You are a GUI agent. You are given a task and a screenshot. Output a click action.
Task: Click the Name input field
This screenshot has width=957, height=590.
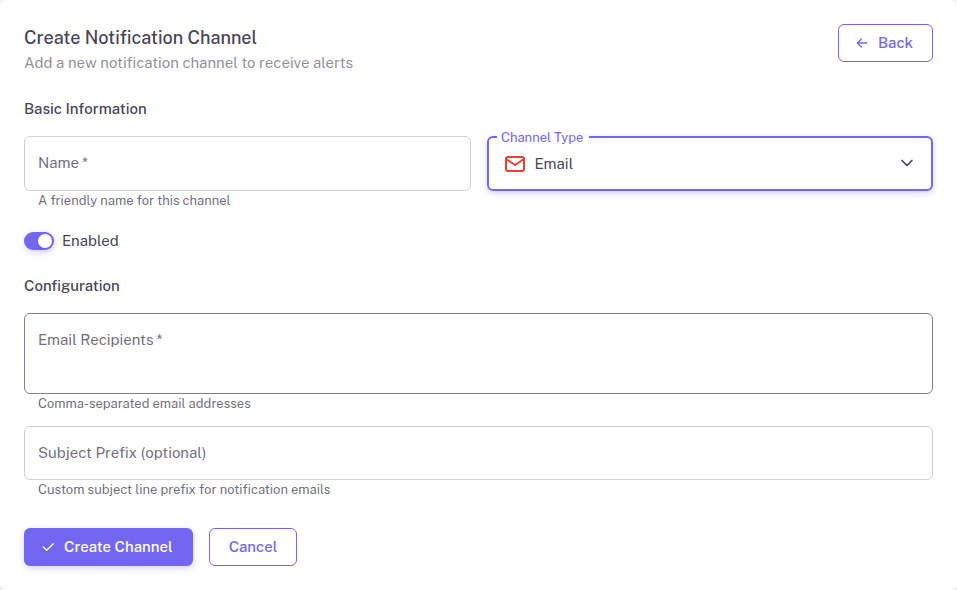click(x=246, y=163)
